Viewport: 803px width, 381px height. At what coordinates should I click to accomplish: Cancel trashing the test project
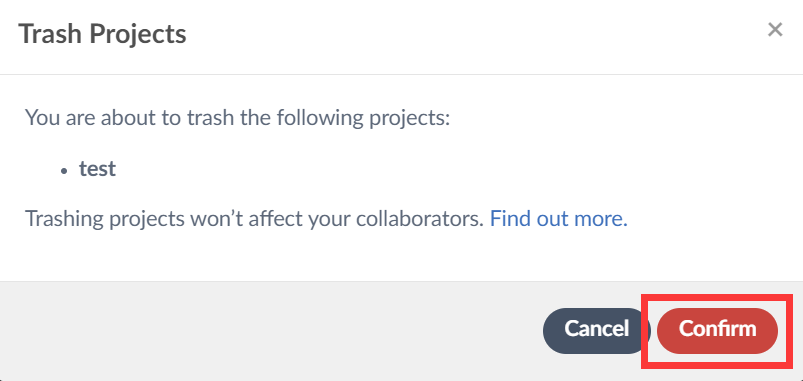596,330
